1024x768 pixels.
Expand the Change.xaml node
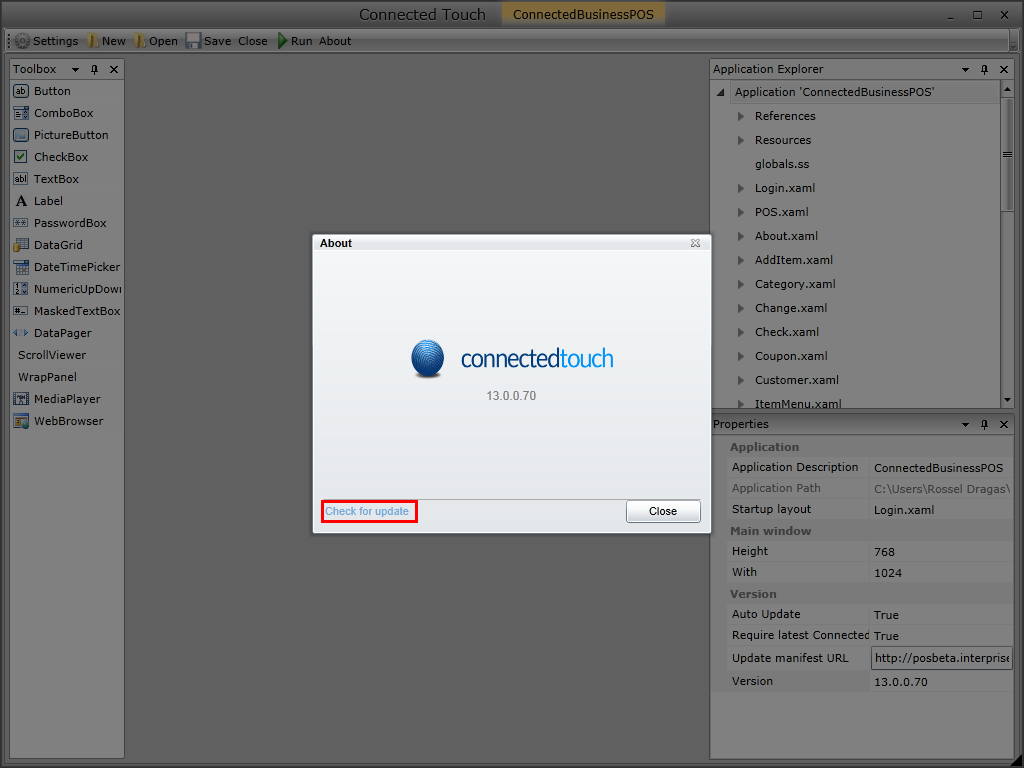(x=741, y=308)
